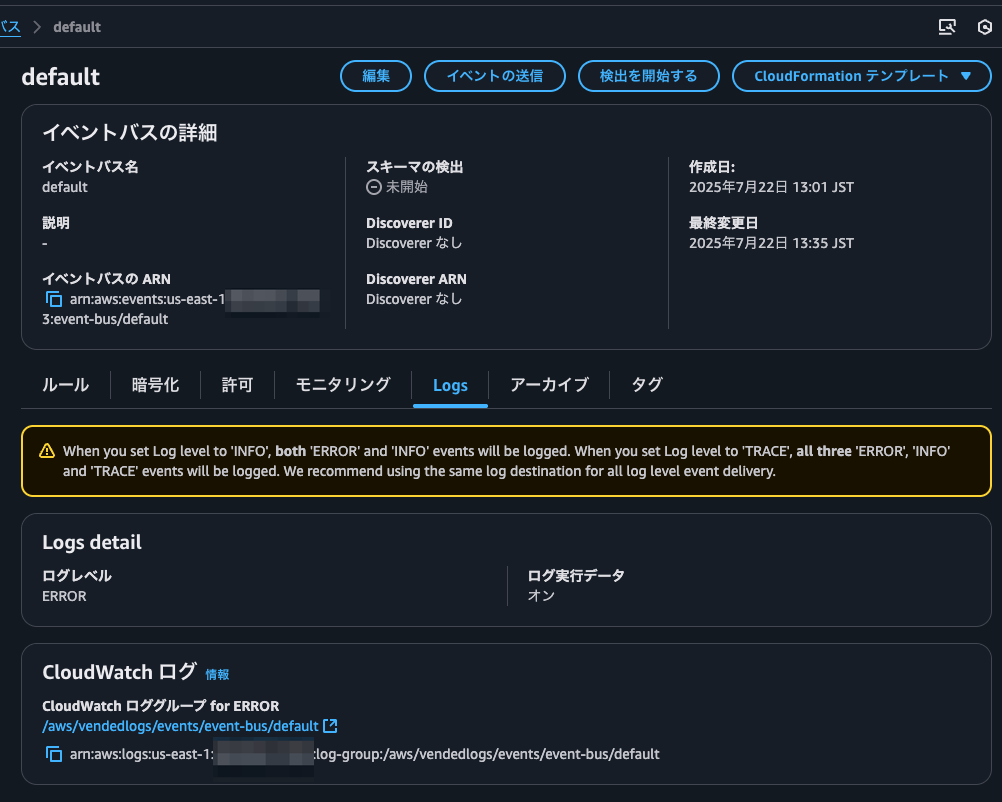This screenshot has width=1002, height=802.
Task: Open the /aws/vendedlogs/events/event-bus/default log group link
Action: tap(180, 726)
